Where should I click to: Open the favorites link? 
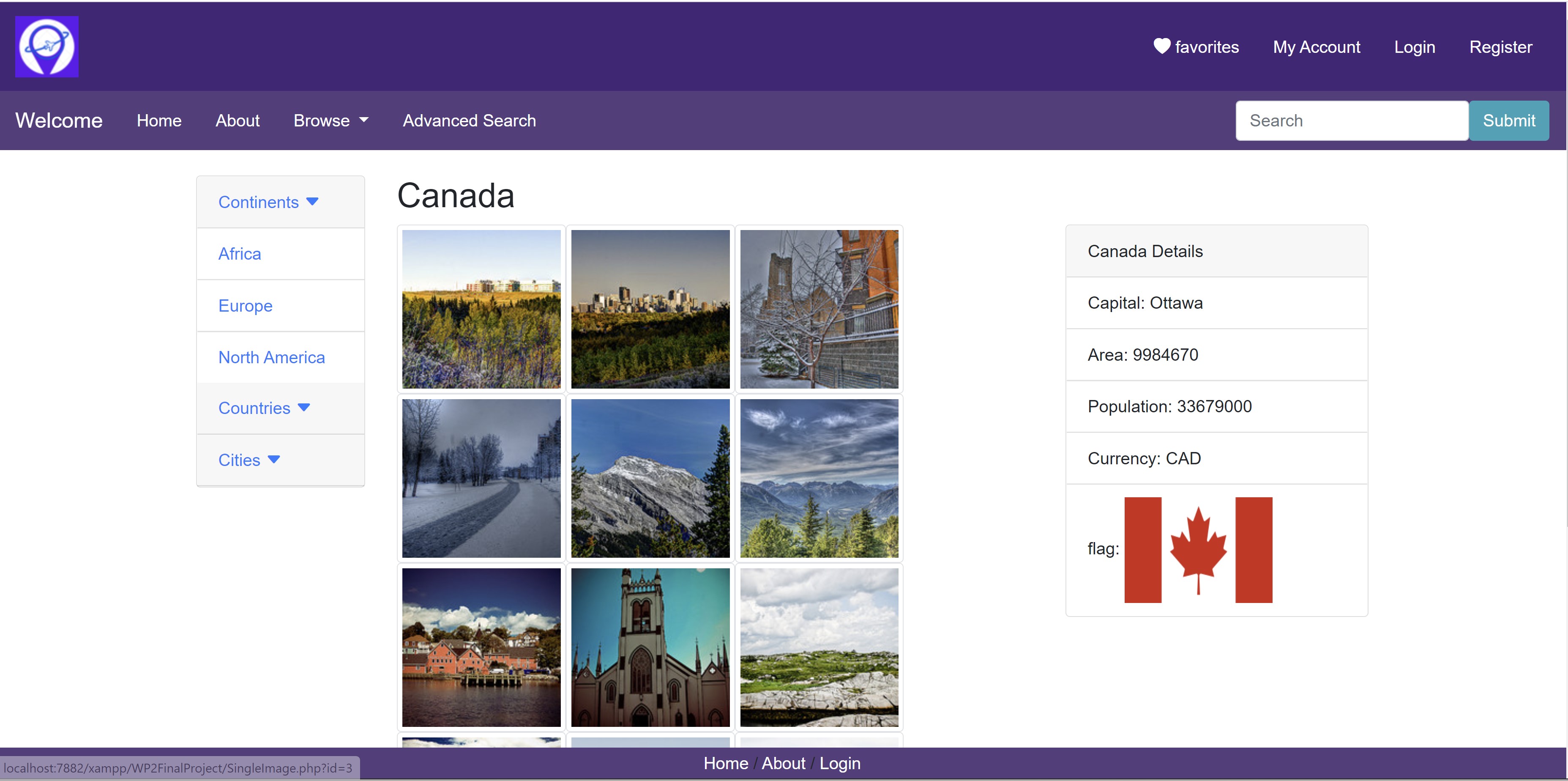click(1196, 46)
